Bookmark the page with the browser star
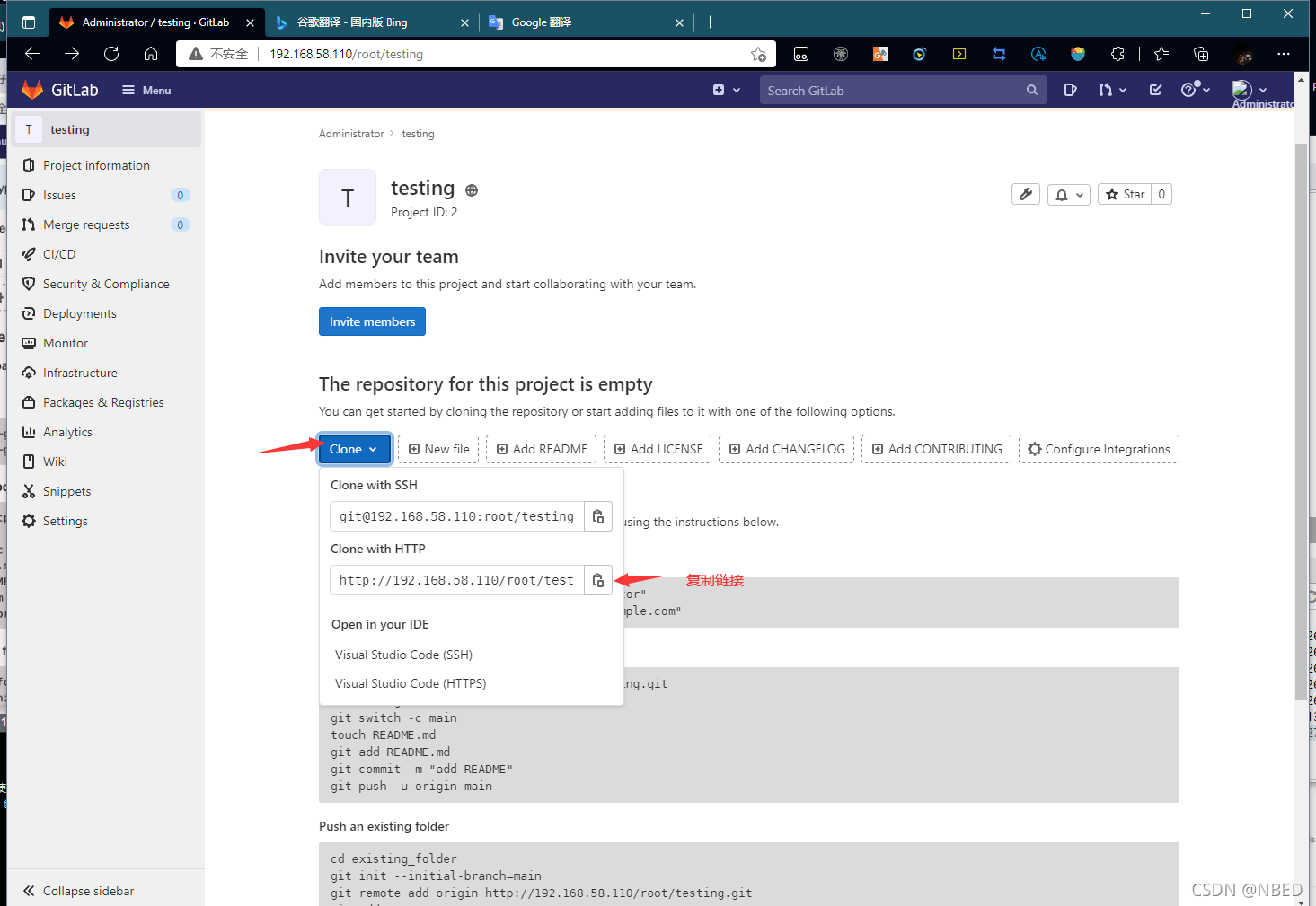The height and width of the screenshot is (906, 1316). 758,54
